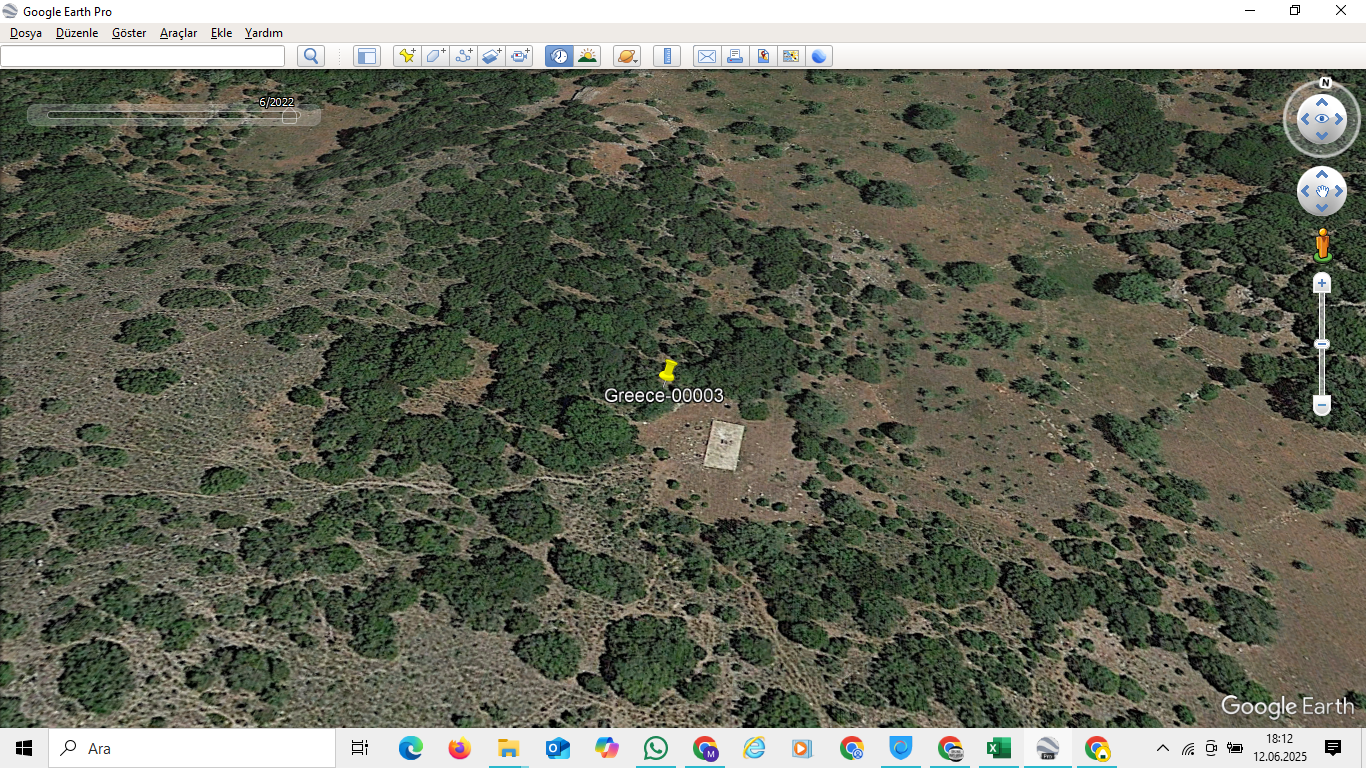
Task: Open the planet switcher dropdown
Action: [x=627, y=56]
